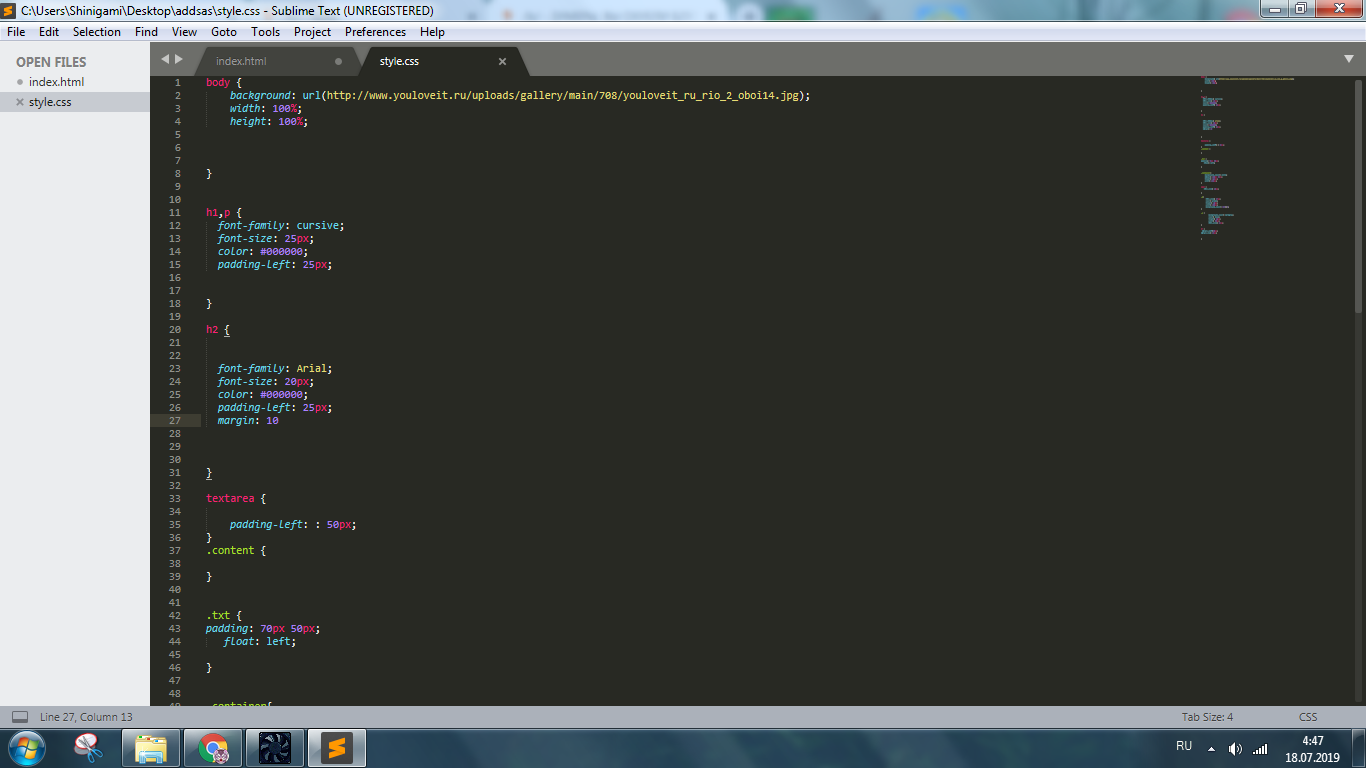Switch RU keyboard language indicator
This screenshot has width=1366, height=768.
click(1184, 746)
